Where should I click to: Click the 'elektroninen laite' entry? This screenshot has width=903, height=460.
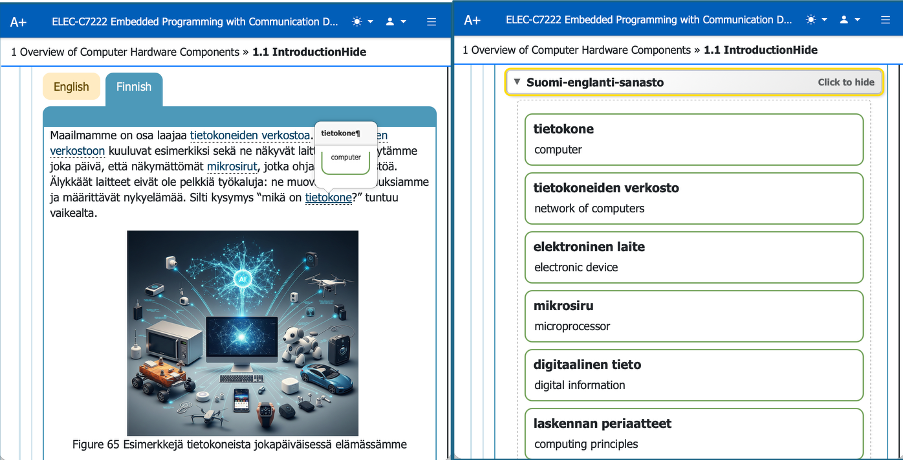(x=694, y=257)
